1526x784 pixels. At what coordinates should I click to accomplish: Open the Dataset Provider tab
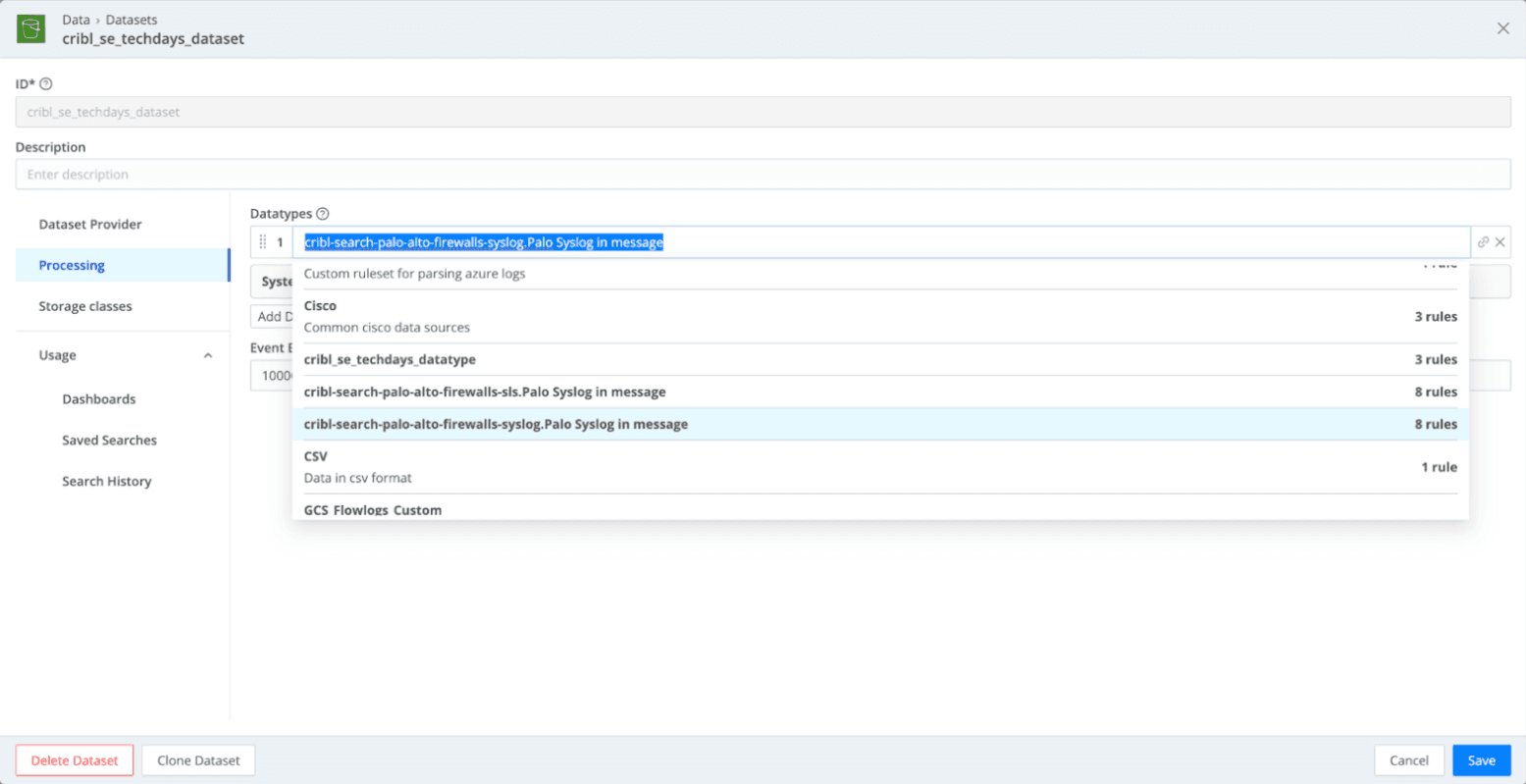pos(90,224)
